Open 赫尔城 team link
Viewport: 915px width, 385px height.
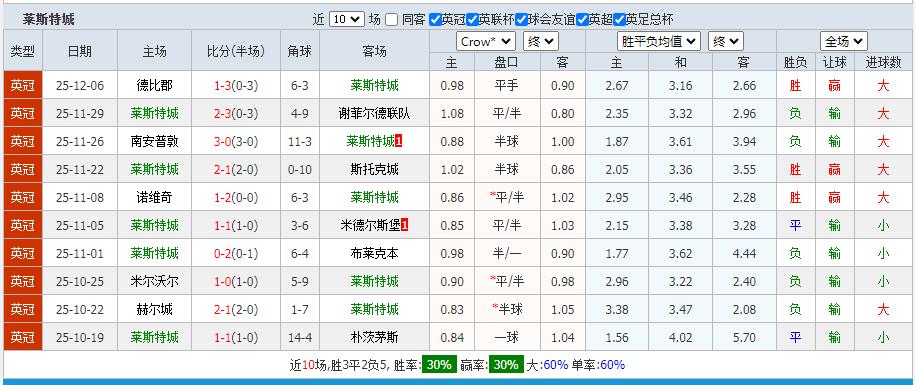point(154,310)
